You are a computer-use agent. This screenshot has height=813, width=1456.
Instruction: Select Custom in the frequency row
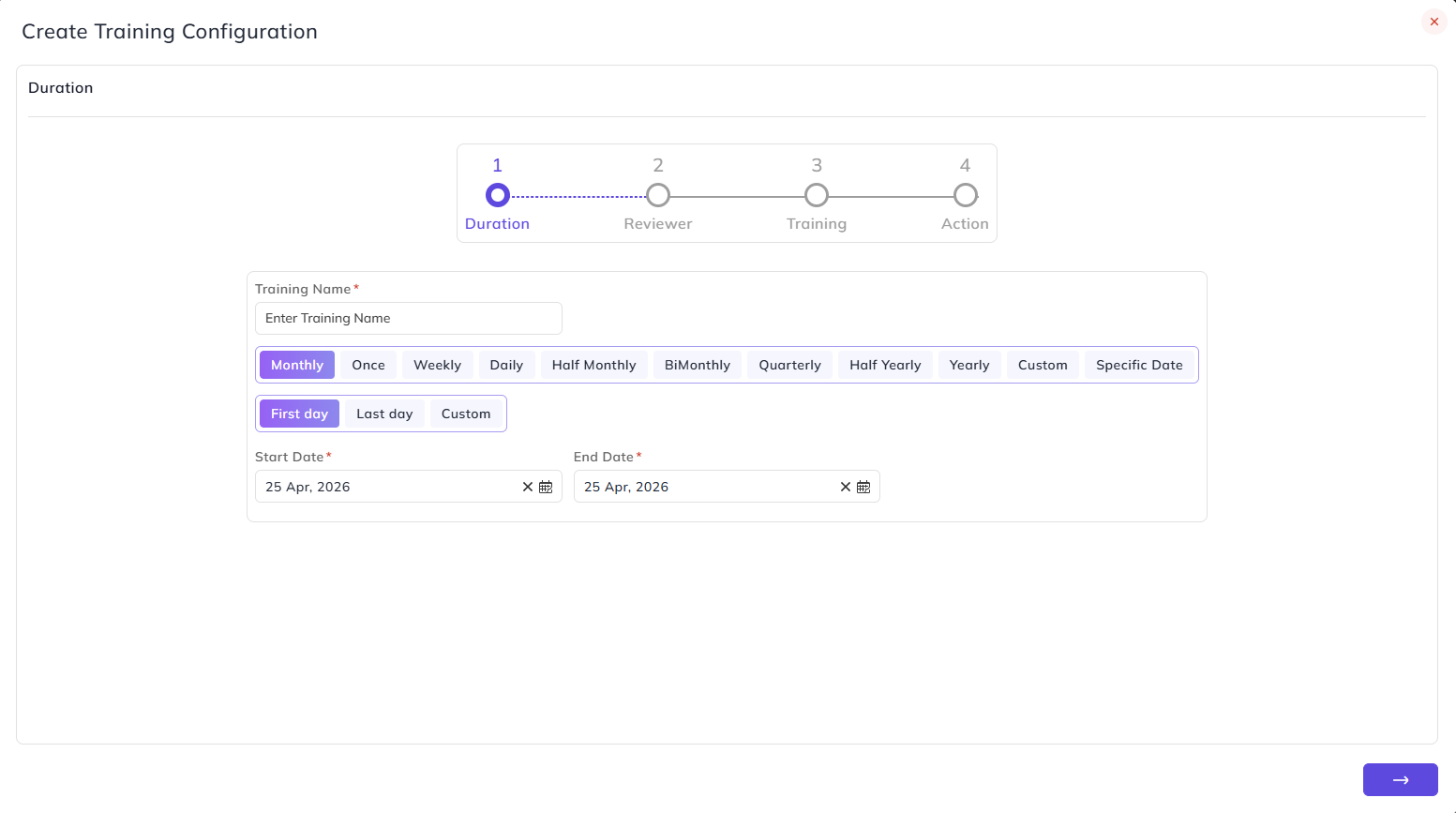(1043, 365)
